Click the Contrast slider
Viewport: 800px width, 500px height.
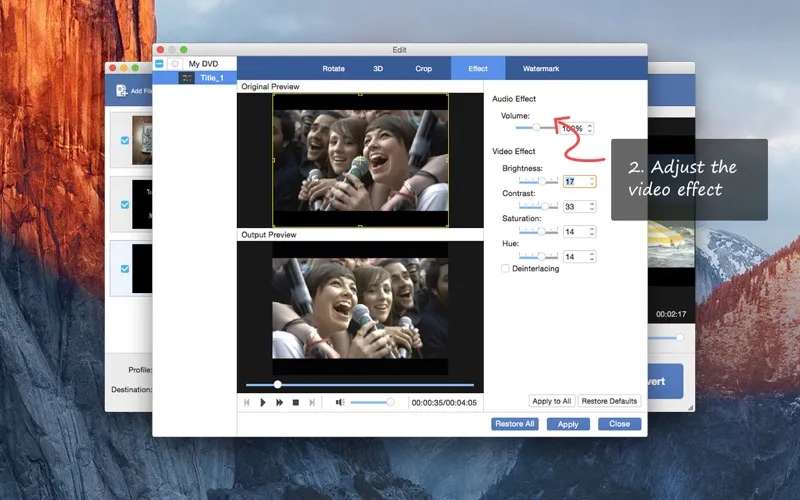coord(538,206)
